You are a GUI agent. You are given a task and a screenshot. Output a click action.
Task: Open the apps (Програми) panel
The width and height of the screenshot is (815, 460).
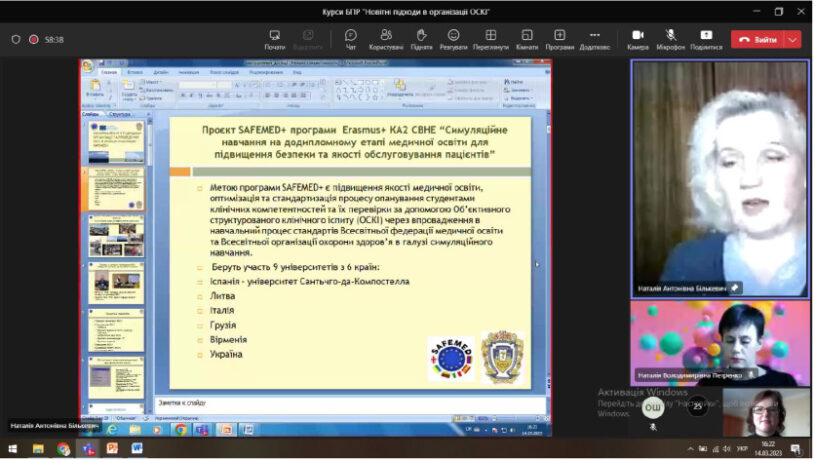560,38
